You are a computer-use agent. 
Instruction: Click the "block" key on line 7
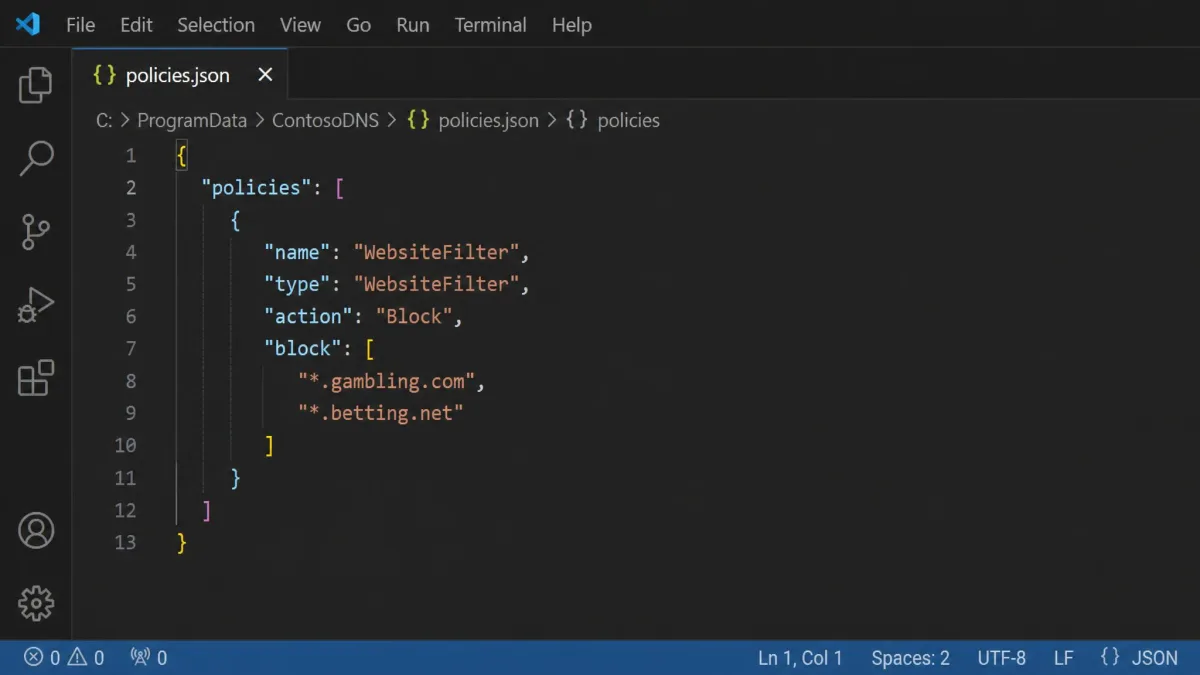[303, 348]
